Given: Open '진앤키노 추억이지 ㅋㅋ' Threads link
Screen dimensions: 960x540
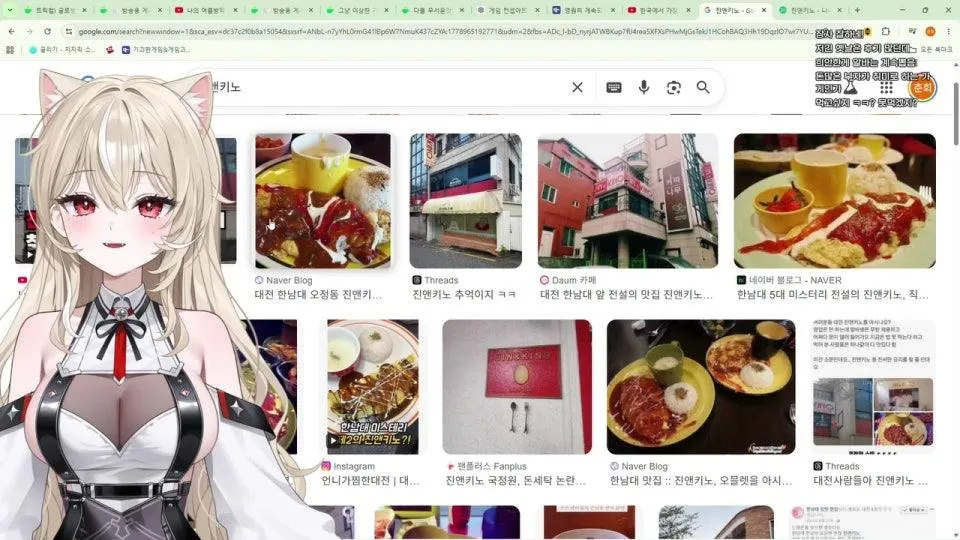Looking at the screenshot, I should tap(463, 295).
